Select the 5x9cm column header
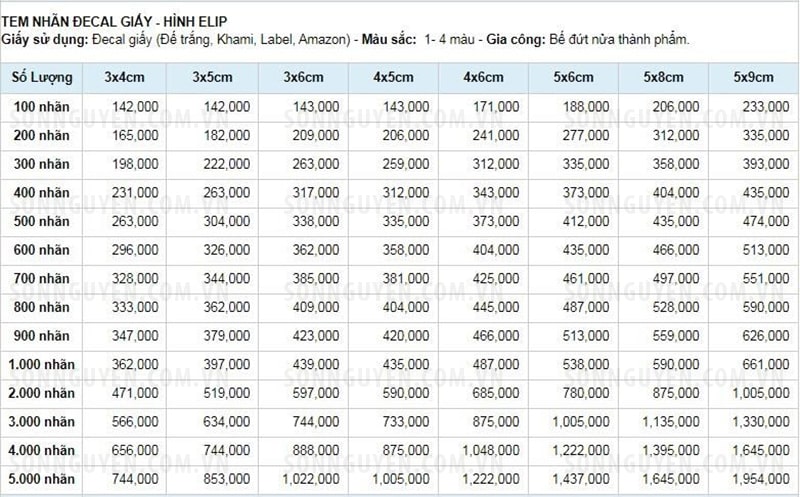Viewport: 800px width, 497px height. coord(754,78)
